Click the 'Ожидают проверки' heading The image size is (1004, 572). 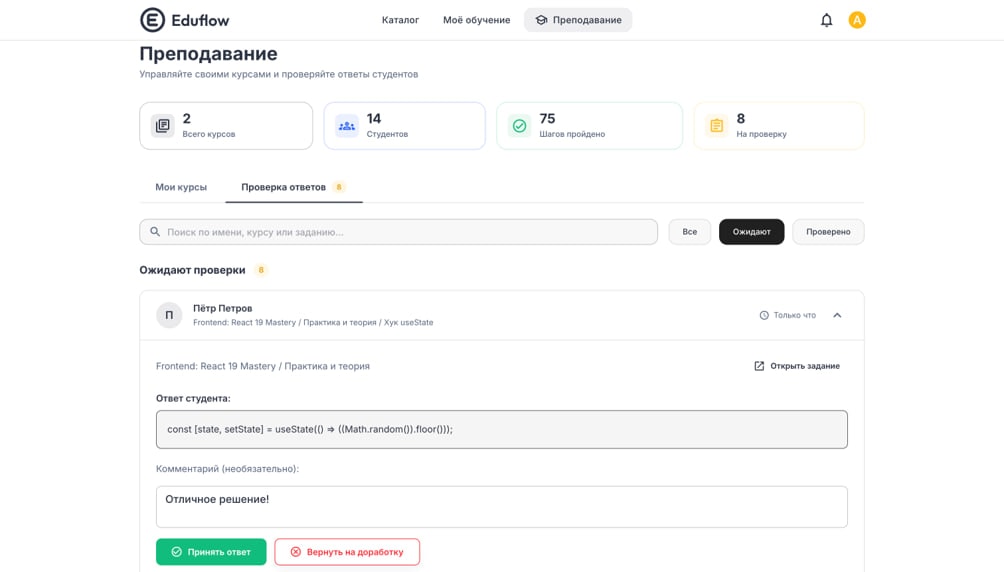point(192,270)
